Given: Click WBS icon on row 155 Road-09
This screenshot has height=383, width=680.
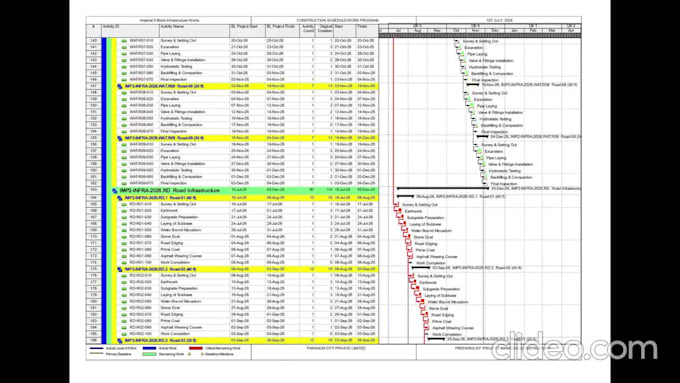Looking at the screenshot, I should [x=120, y=138].
